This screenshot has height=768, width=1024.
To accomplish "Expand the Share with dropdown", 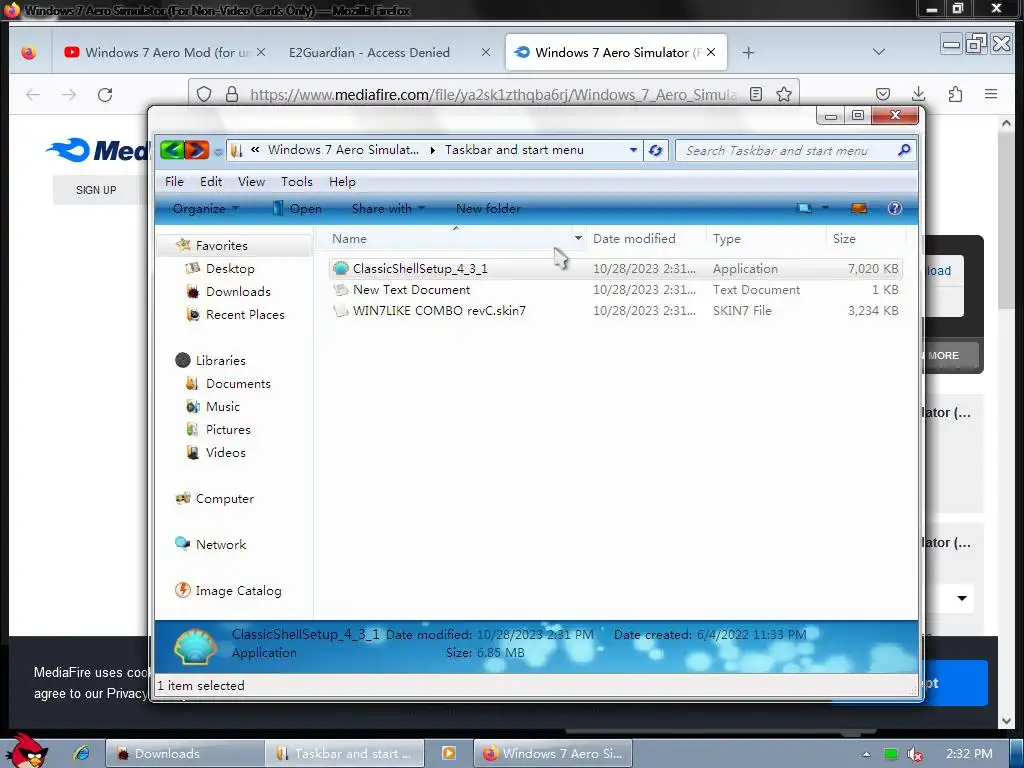I will pyautogui.click(x=388, y=208).
